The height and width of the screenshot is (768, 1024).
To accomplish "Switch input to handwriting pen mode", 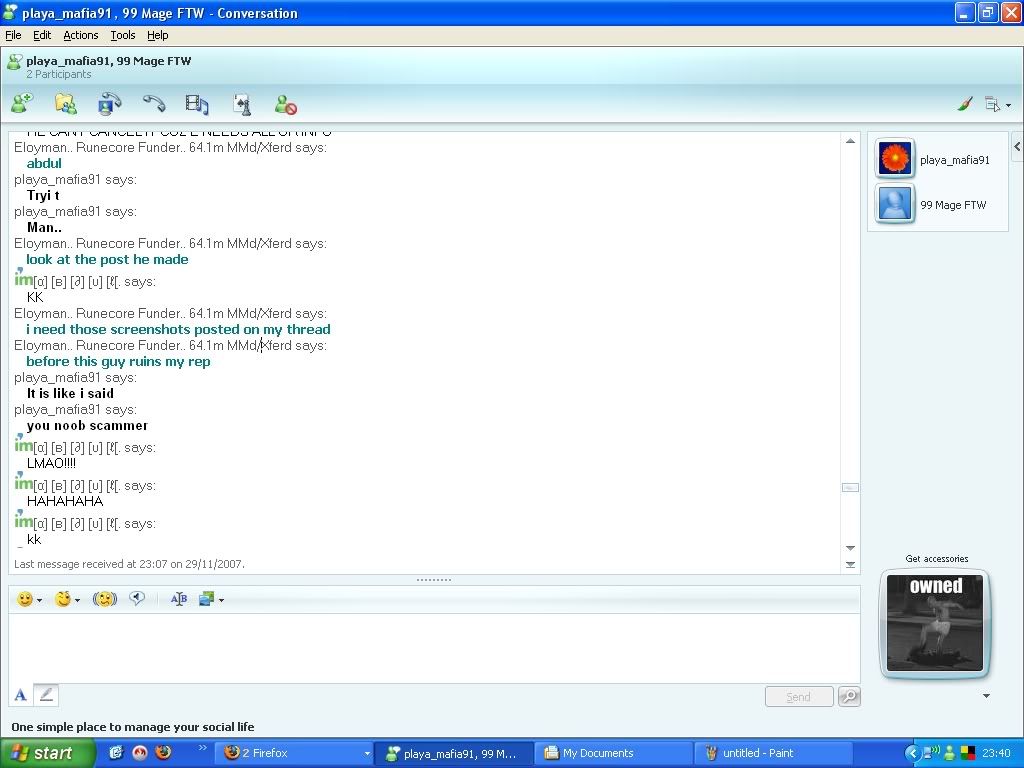I will point(46,695).
